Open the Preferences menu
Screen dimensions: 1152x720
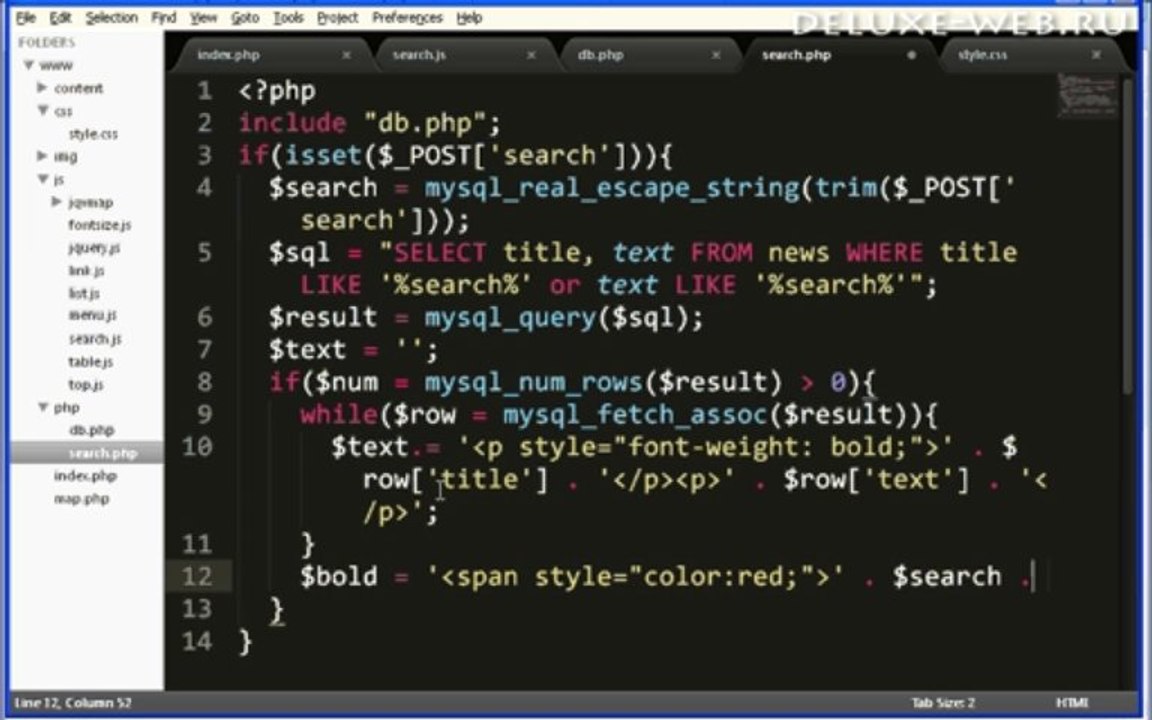pyautogui.click(x=407, y=18)
